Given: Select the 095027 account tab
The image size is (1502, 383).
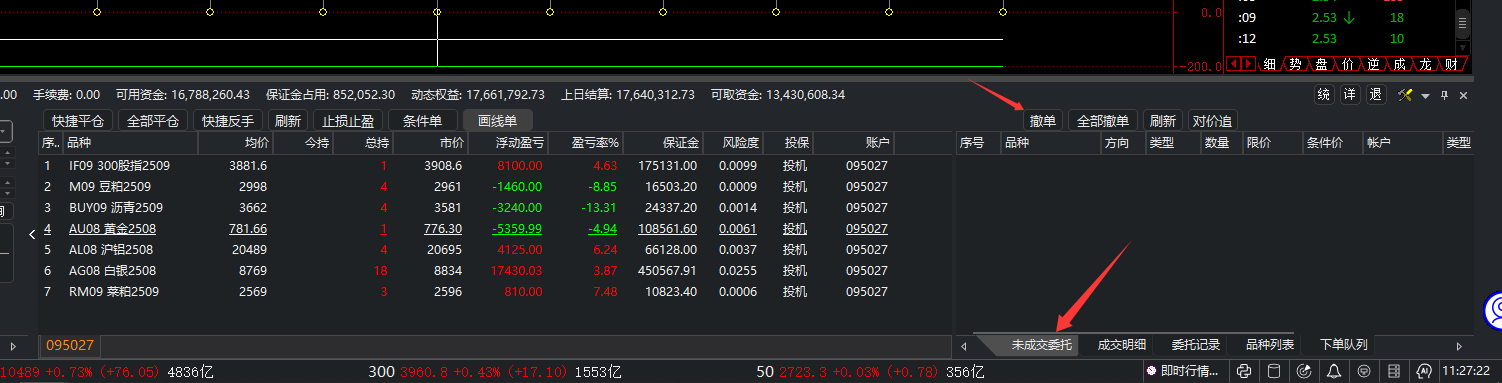Looking at the screenshot, I should coord(70,345).
